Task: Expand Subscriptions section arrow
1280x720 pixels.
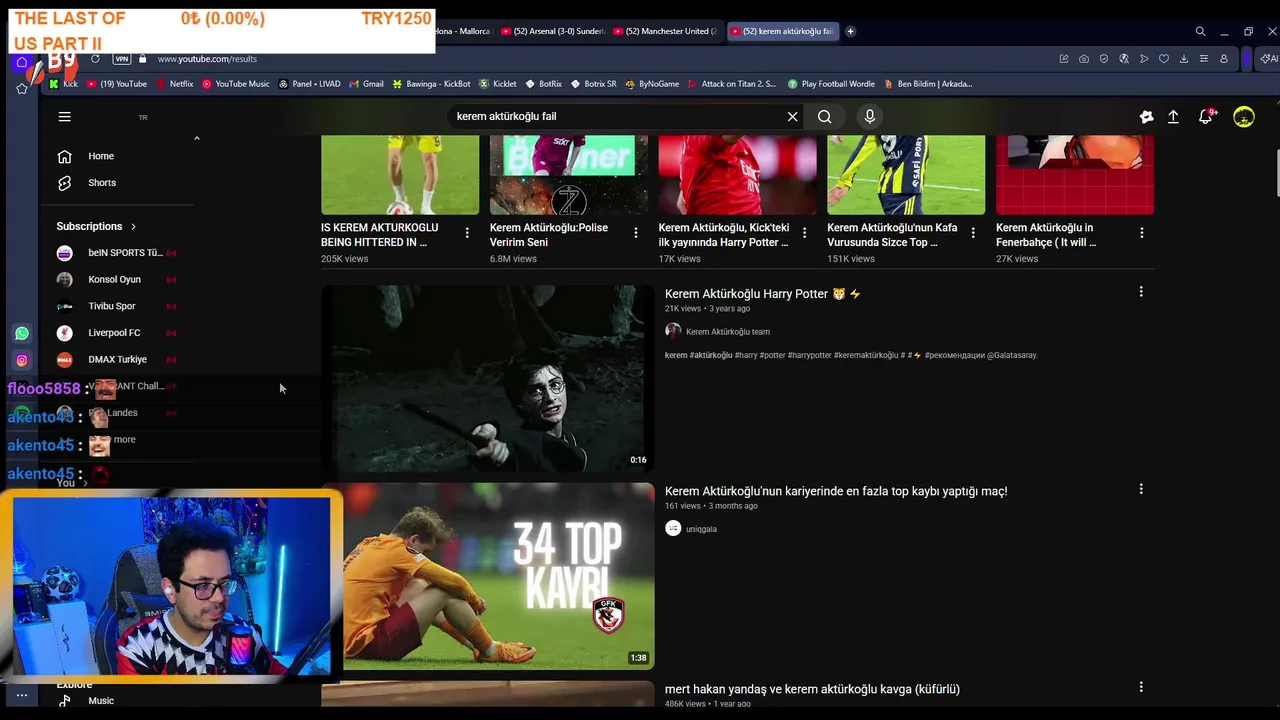Action: (133, 227)
